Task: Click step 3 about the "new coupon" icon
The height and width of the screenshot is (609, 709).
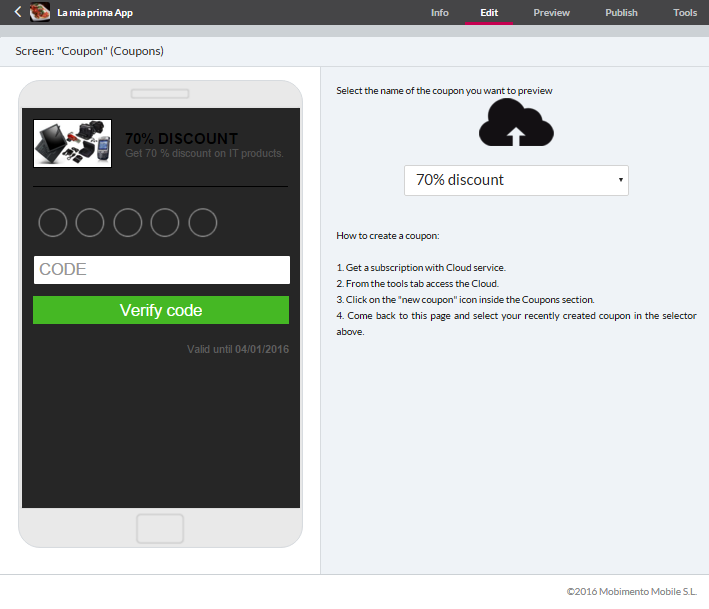Action: (465, 299)
